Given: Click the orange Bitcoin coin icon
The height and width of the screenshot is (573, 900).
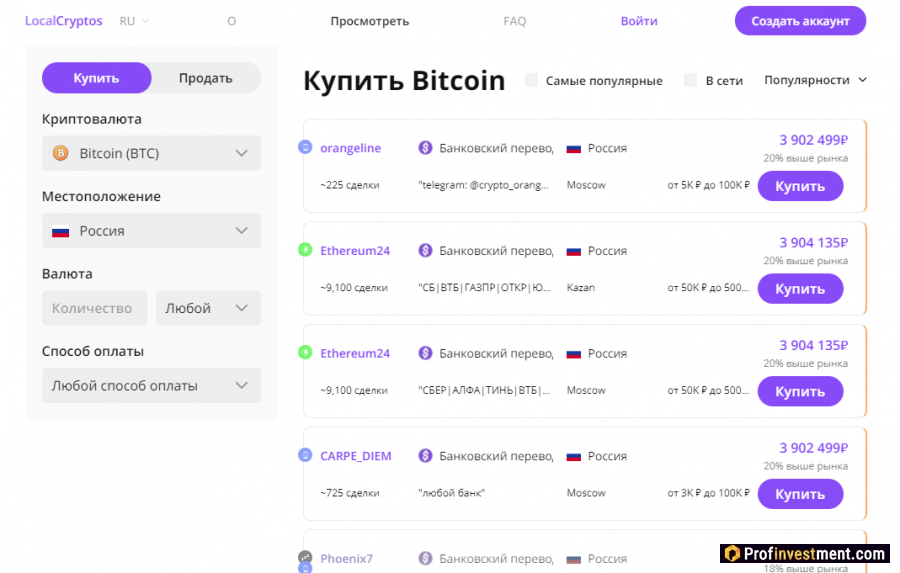Looking at the screenshot, I should (x=60, y=153).
